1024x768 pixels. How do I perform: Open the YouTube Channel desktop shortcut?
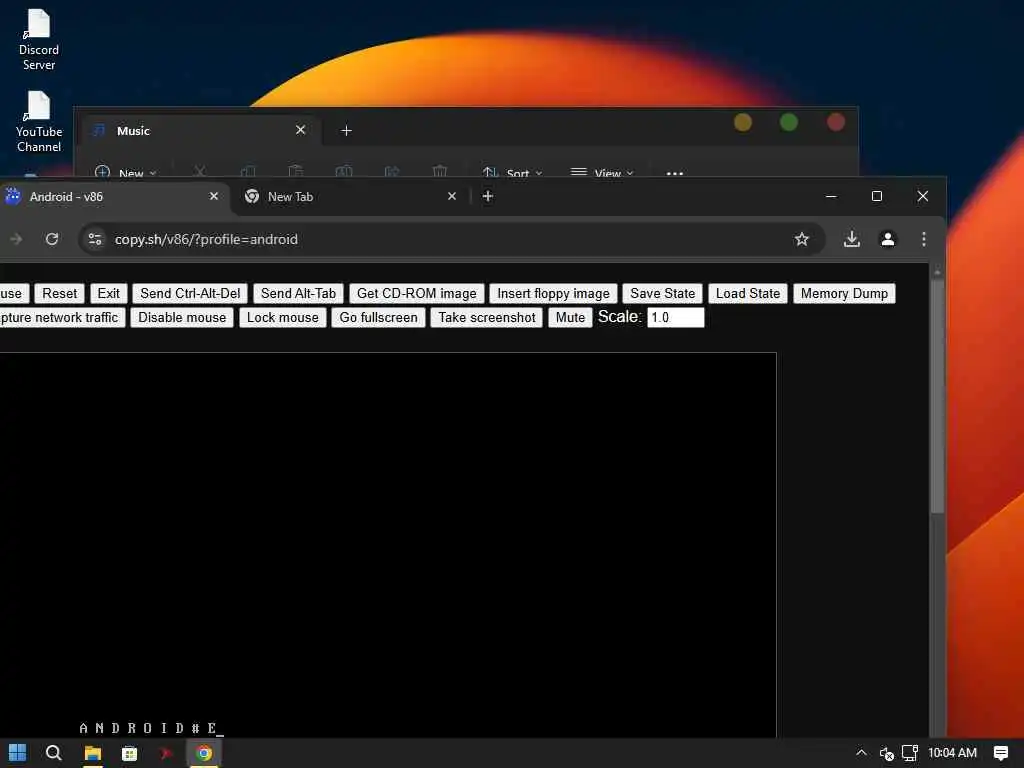coord(39,122)
